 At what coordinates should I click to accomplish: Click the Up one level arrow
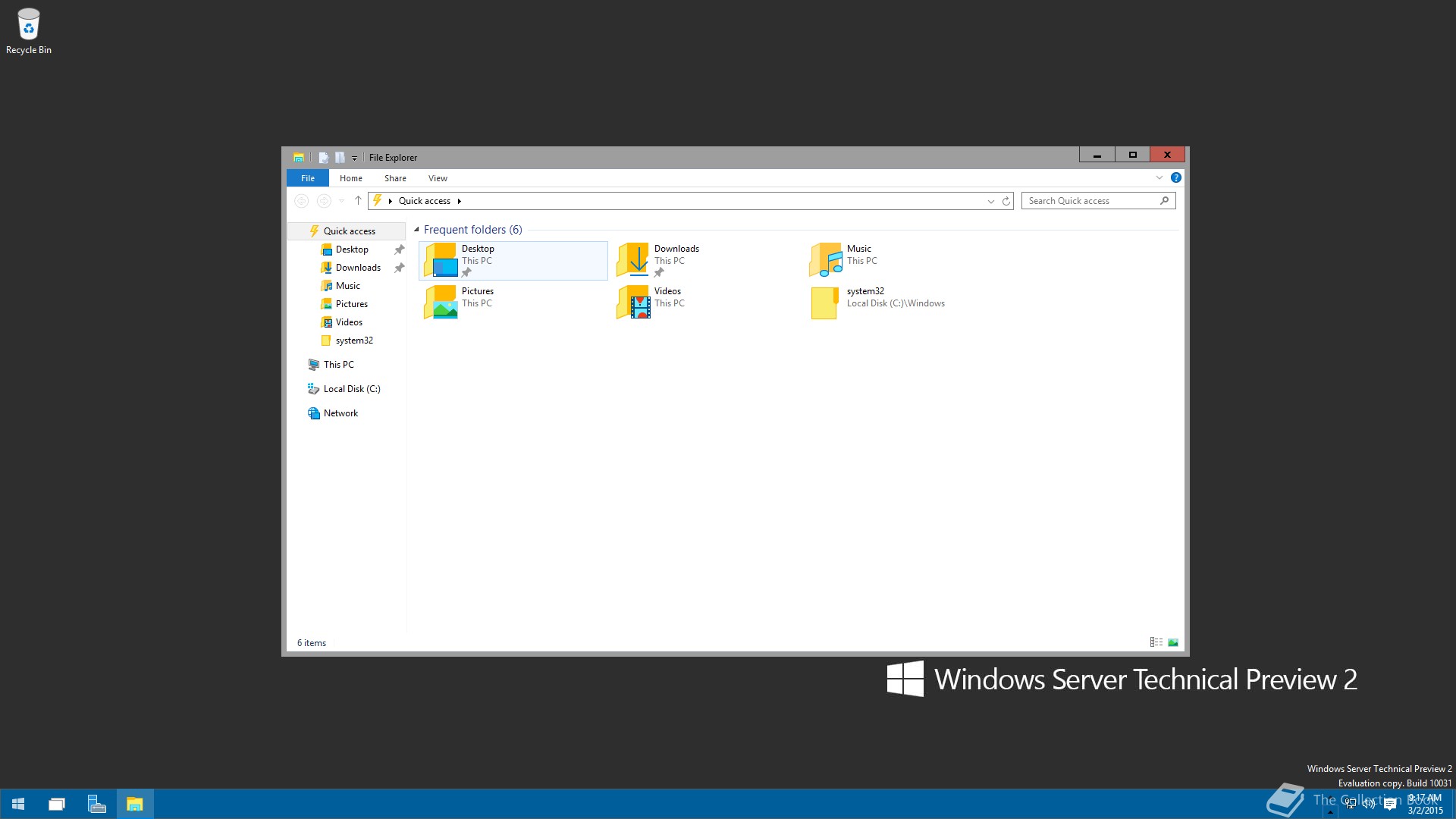[358, 201]
